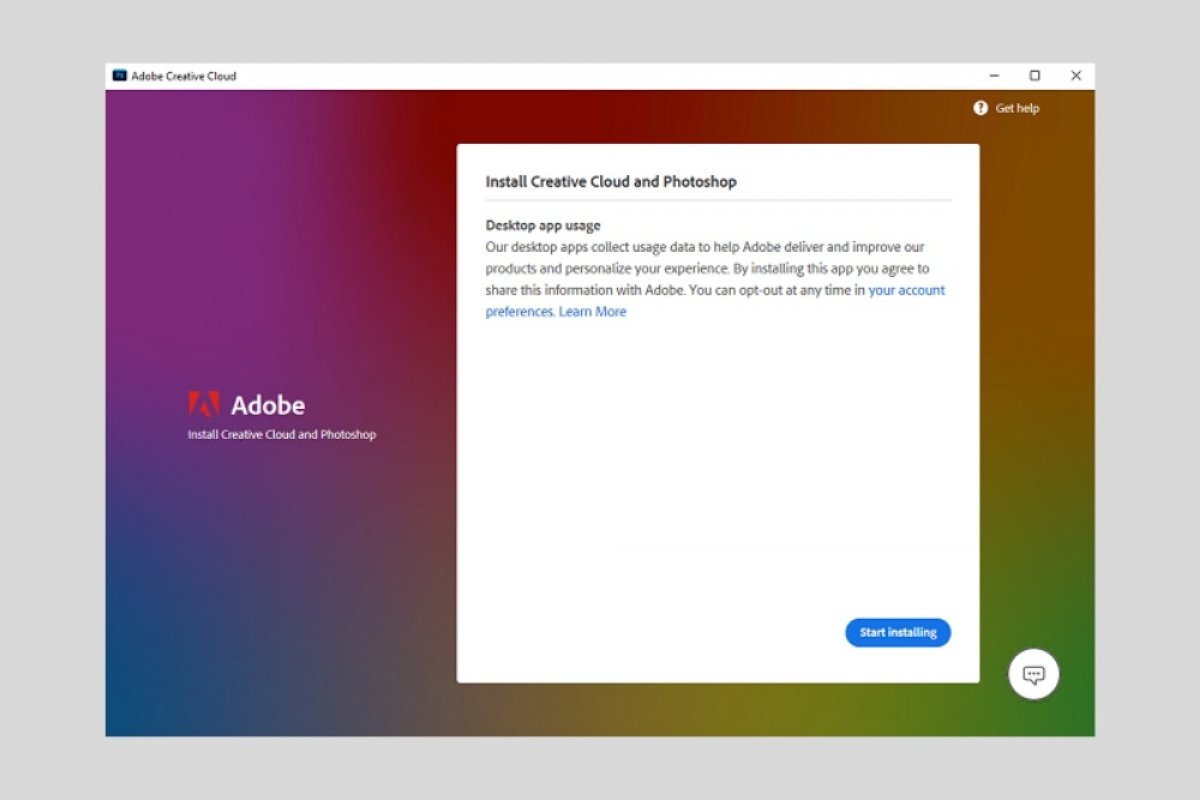The width and height of the screenshot is (1200, 800).
Task: Click the Adobe Creative Cloud title bar app icon
Action: coord(120,76)
